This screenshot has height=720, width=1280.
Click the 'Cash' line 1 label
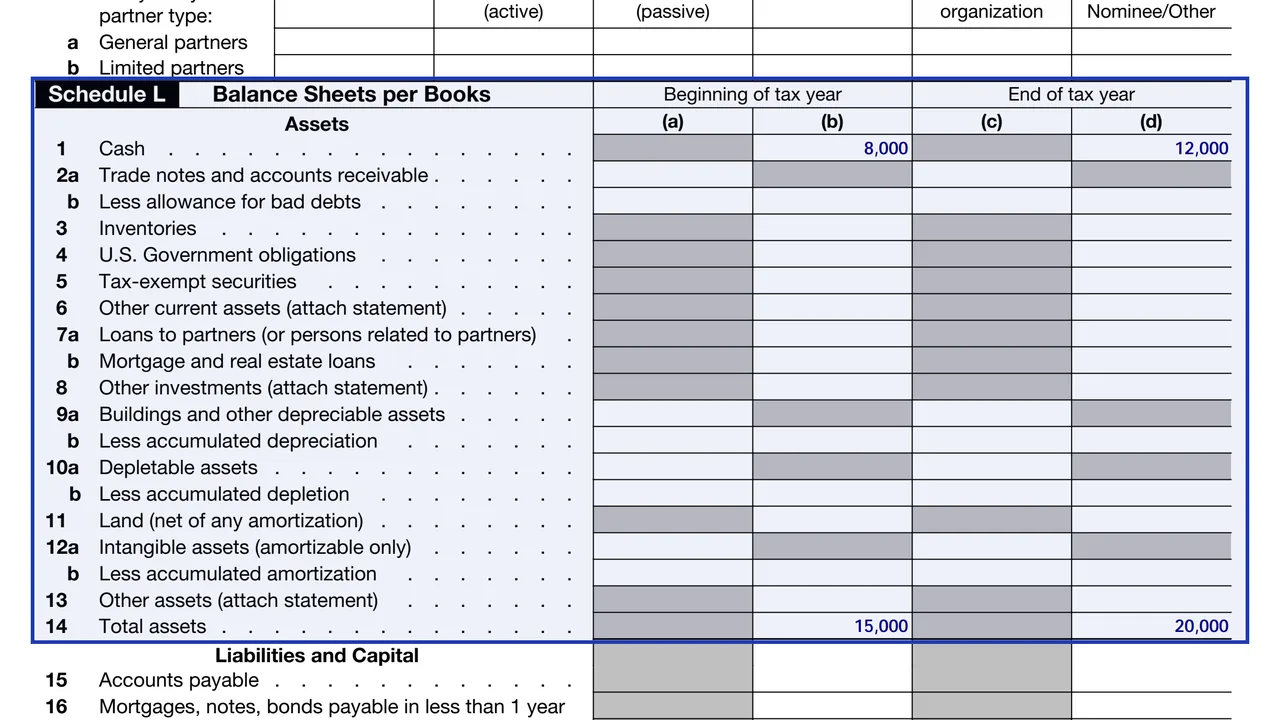point(122,149)
